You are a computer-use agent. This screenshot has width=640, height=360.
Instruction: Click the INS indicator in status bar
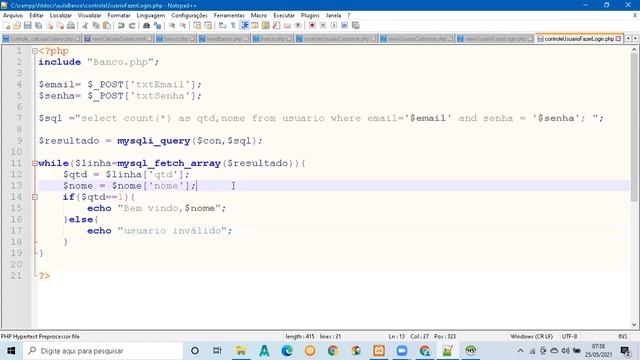pos(622,336)
